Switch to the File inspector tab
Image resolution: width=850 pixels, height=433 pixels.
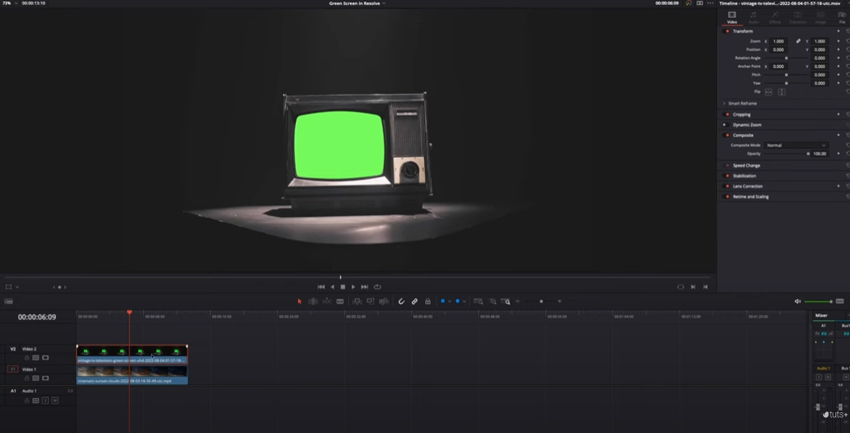pyautogui.click(x=842, y=18)
